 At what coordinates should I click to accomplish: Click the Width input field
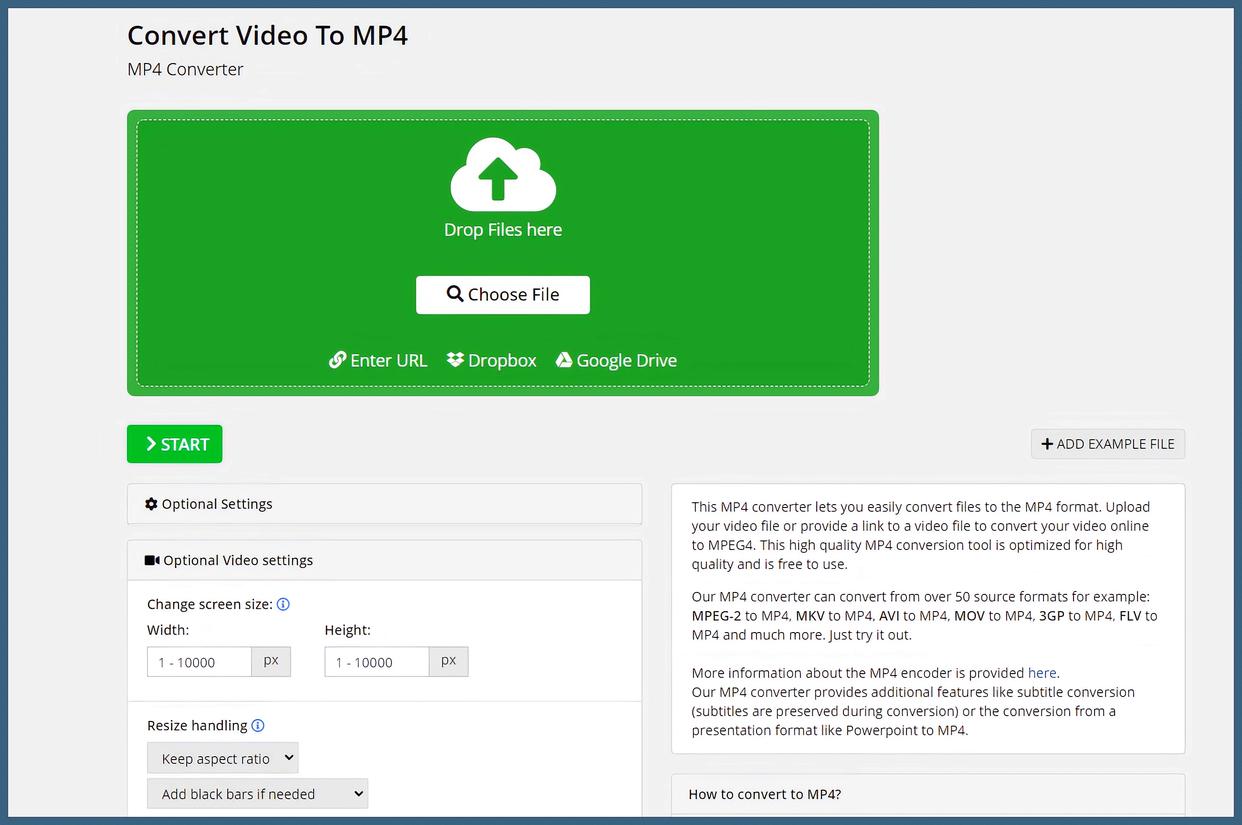(x=198, y=661)
